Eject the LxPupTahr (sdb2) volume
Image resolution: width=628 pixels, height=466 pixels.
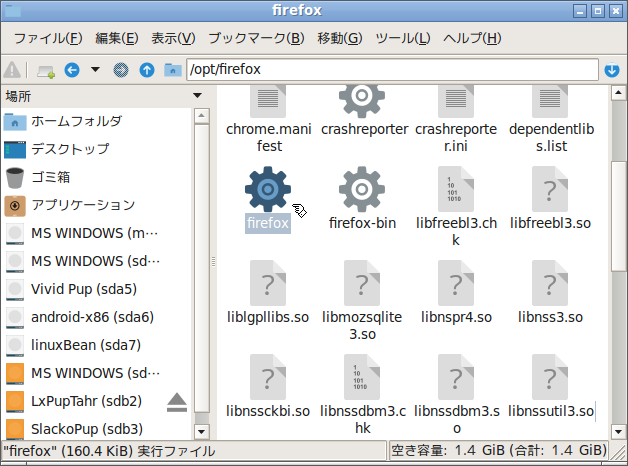(177, 402)
